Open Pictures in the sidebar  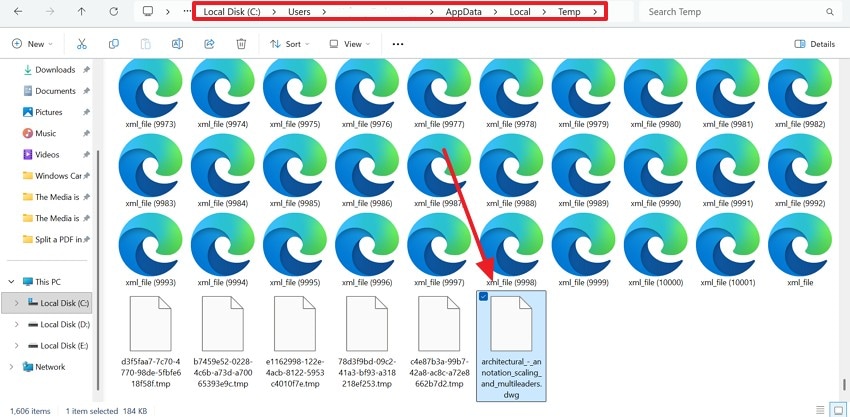click(x=49, y=112)
